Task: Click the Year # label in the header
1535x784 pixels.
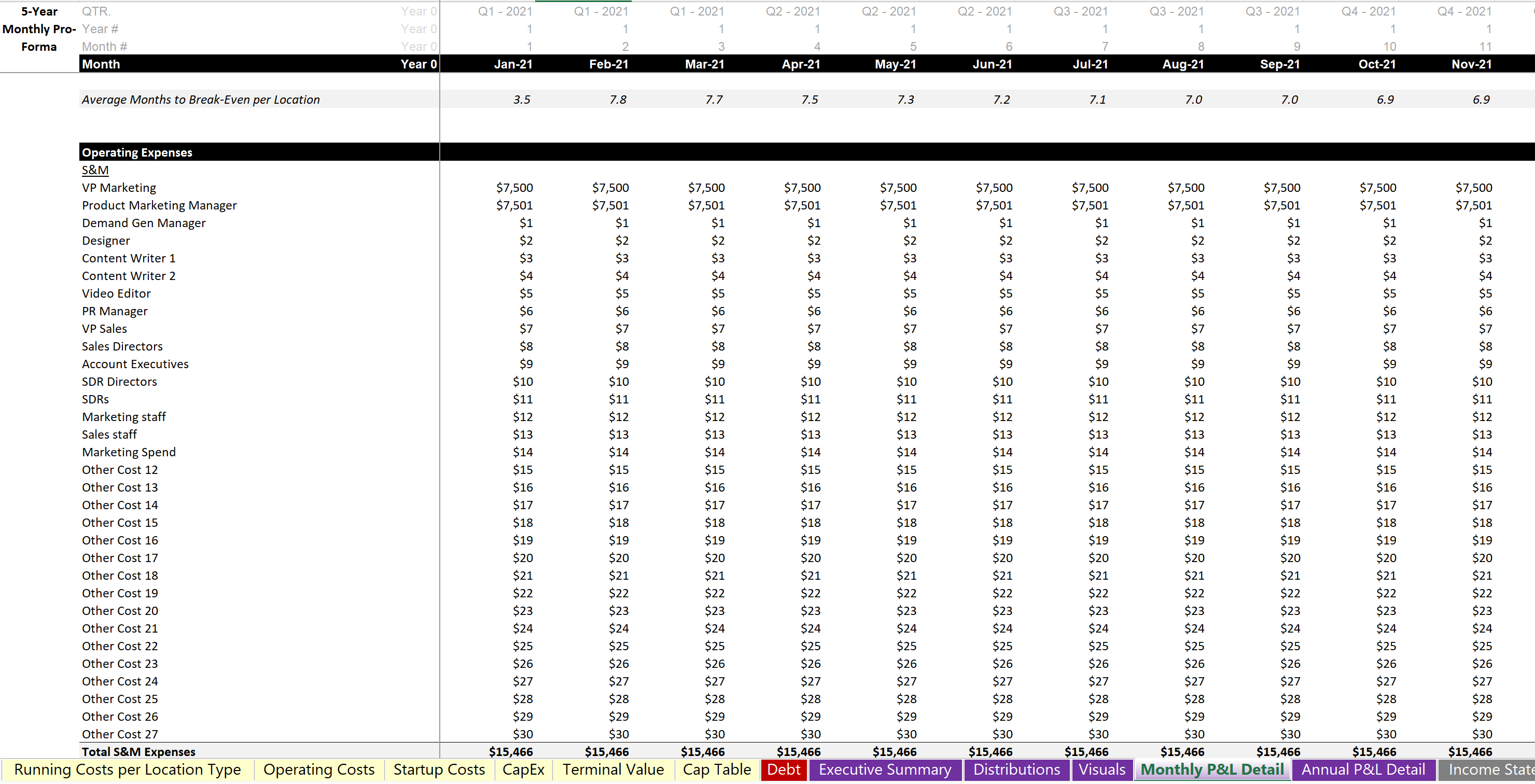Action: (100, 29)
